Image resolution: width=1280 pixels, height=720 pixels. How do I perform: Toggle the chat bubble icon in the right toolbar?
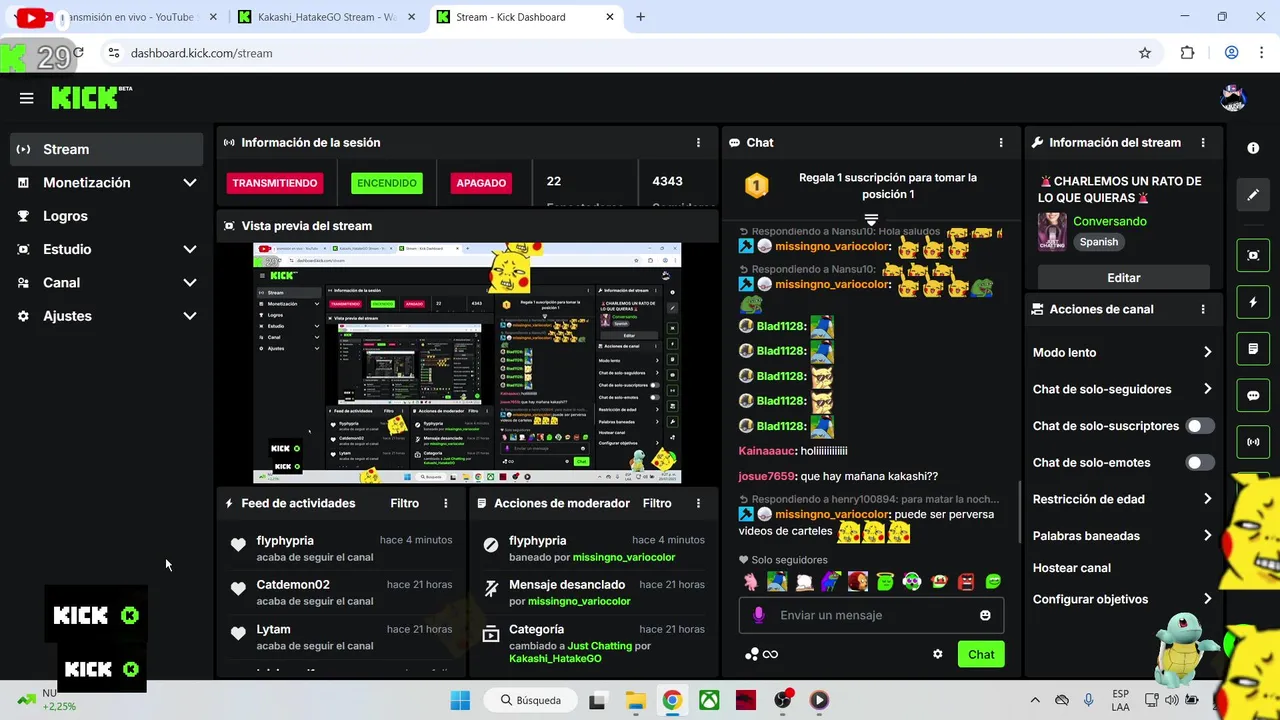click(x=1253, y=396)
